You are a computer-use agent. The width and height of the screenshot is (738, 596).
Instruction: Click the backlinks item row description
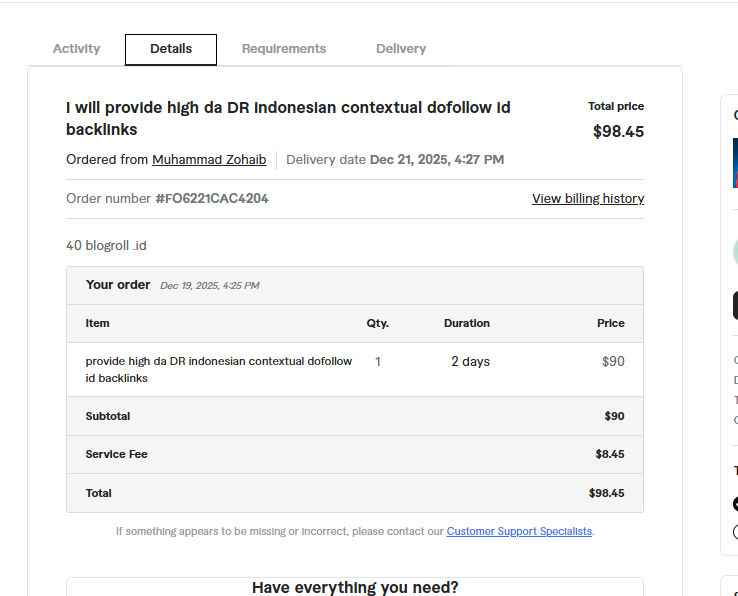[x=218, y=369]
